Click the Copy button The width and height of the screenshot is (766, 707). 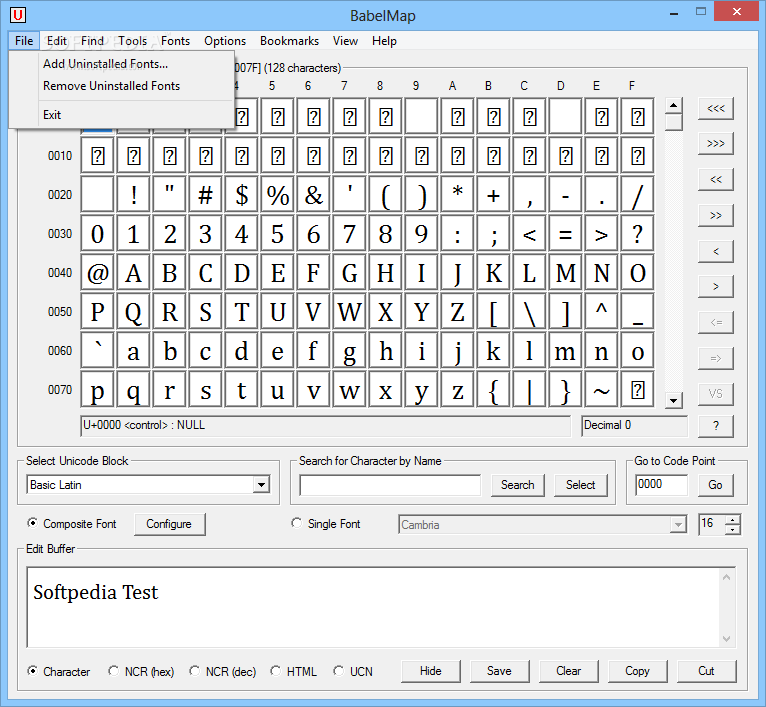tap(638, 671)
